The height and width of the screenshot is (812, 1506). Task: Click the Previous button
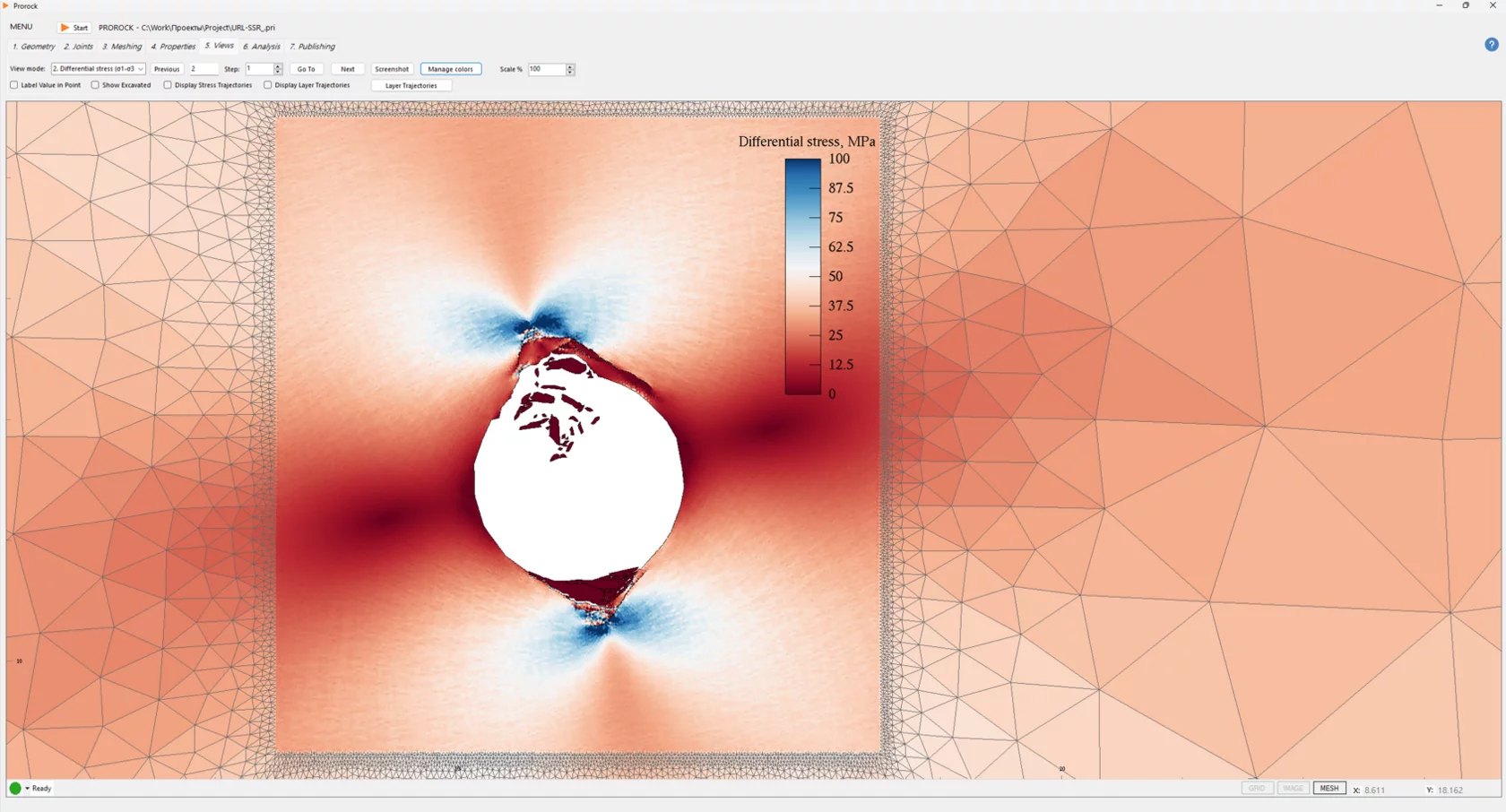tap(167, 69)
